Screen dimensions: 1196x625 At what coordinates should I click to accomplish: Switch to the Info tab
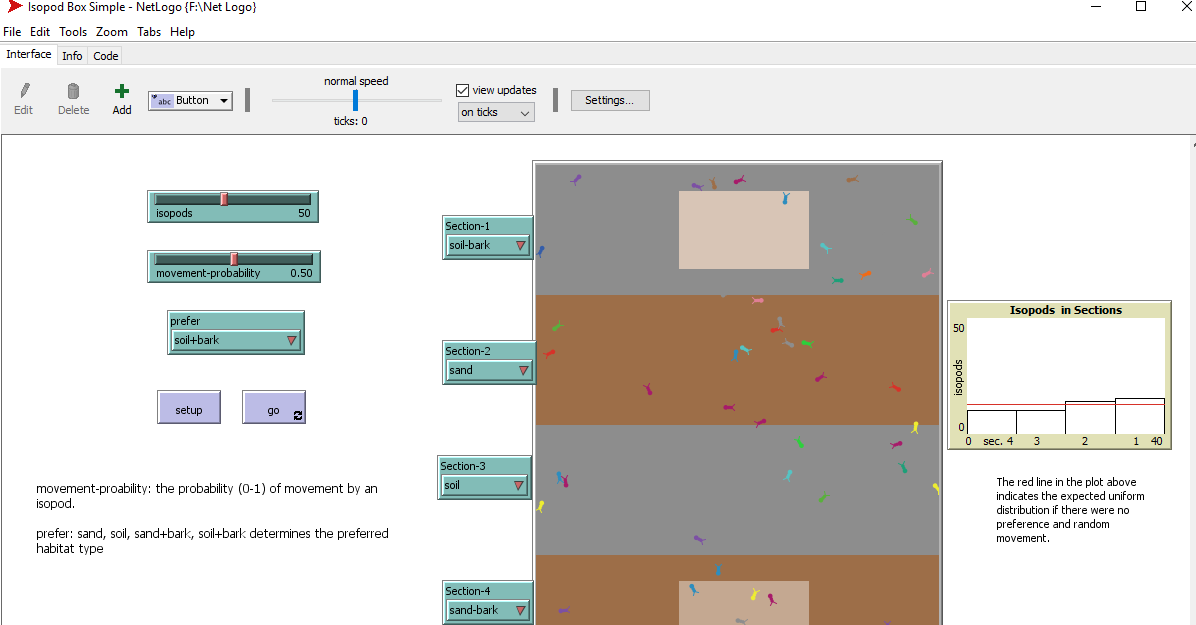click(72, 56)
